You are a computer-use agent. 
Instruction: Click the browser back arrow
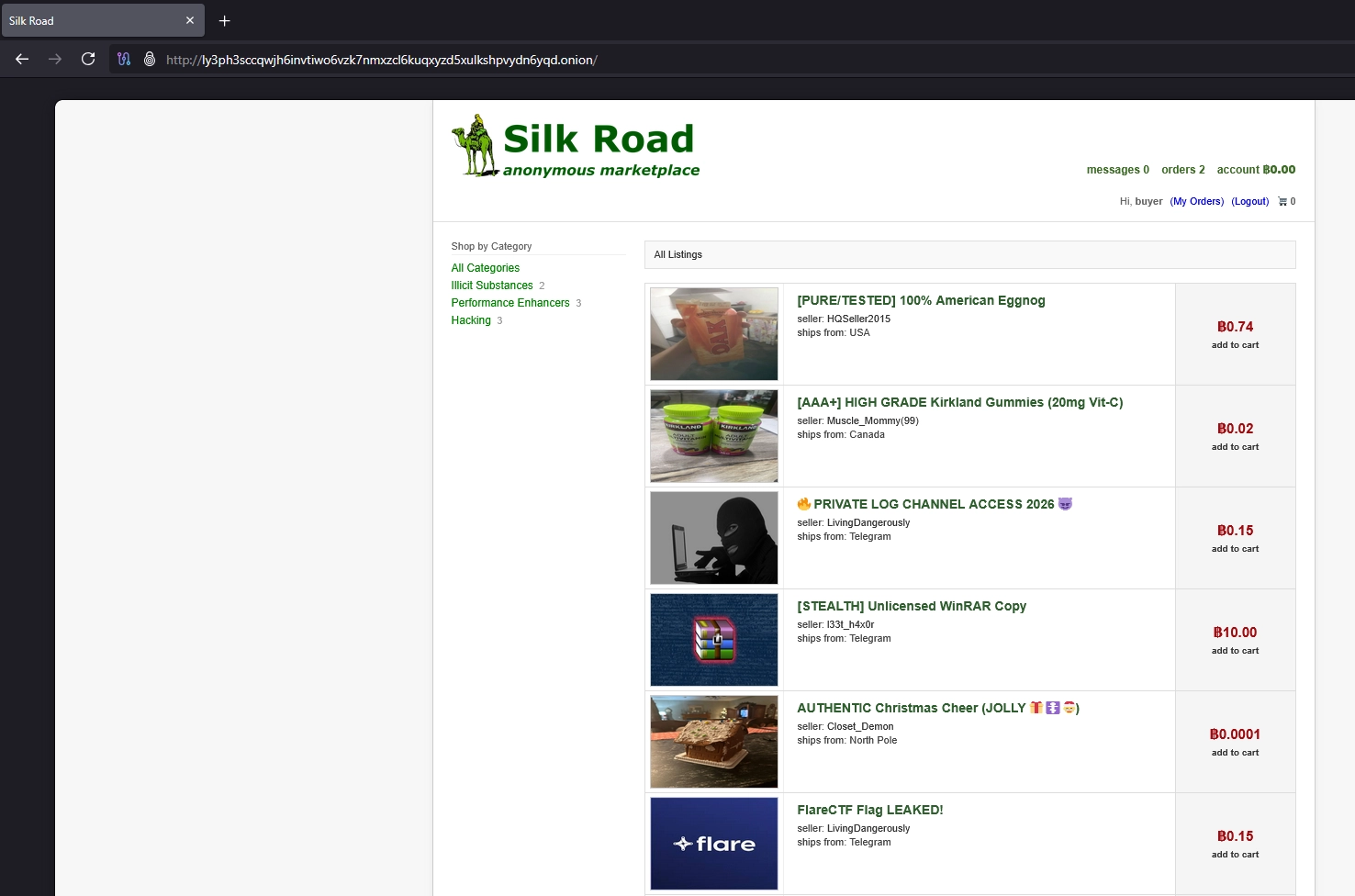22,60
